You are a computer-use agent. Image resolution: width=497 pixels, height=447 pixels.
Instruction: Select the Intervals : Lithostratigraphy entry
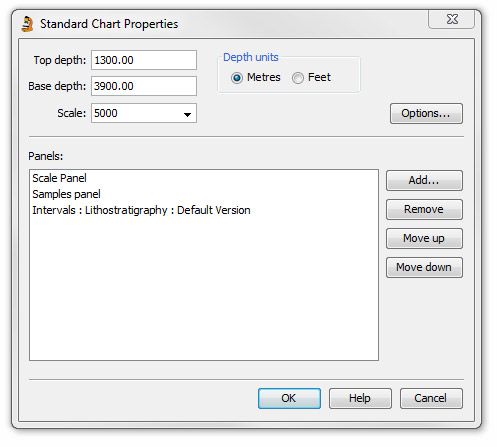point(141,211)
